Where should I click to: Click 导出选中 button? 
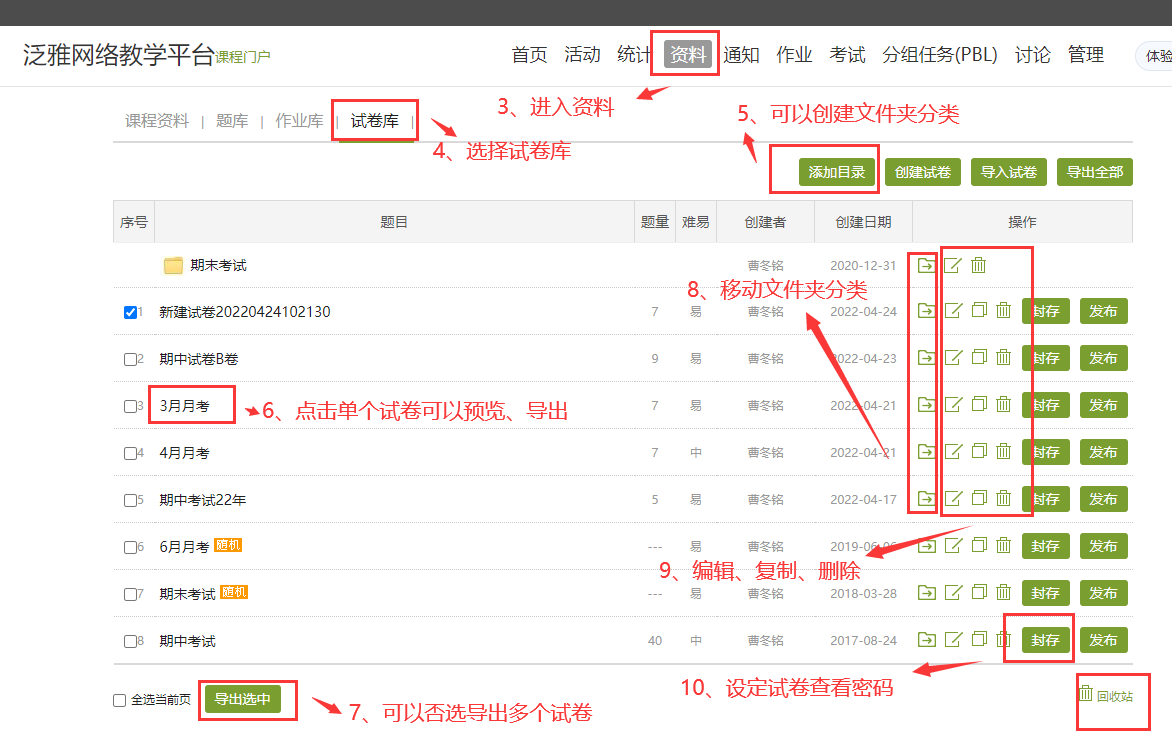click(242, 699)
